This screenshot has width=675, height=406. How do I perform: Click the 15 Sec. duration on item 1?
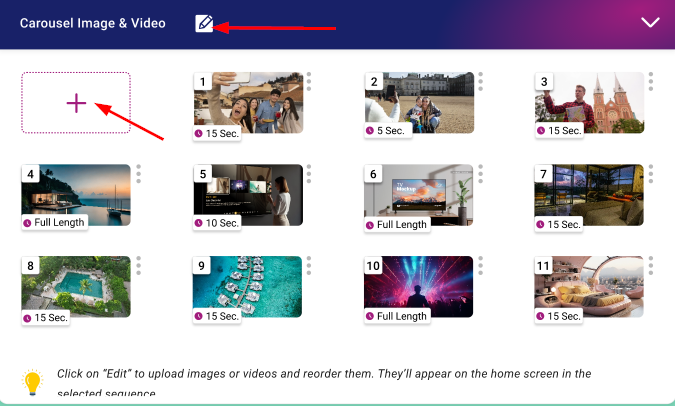click(217, 133)
